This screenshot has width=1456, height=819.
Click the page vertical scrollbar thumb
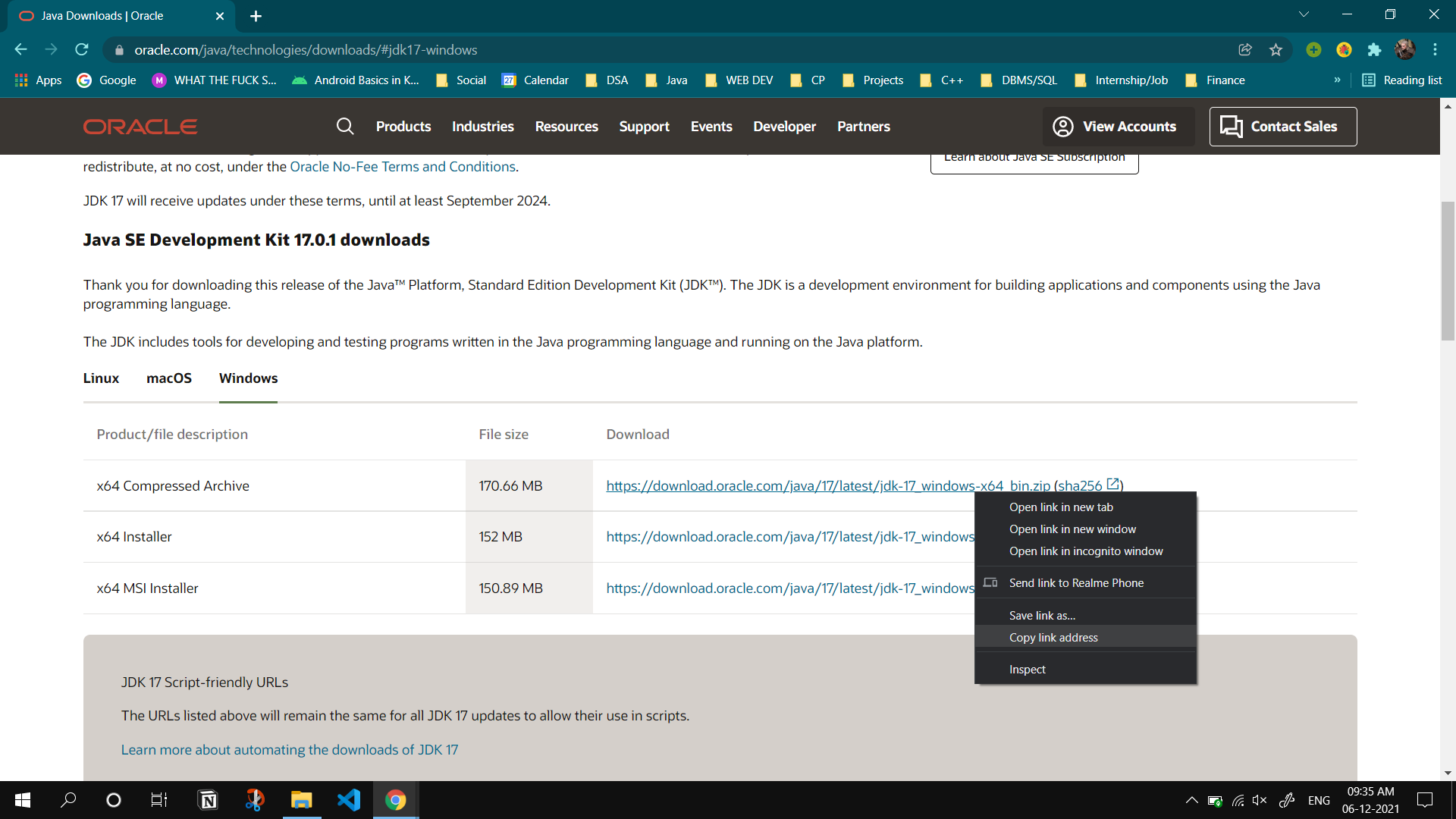pos(1448,271)
